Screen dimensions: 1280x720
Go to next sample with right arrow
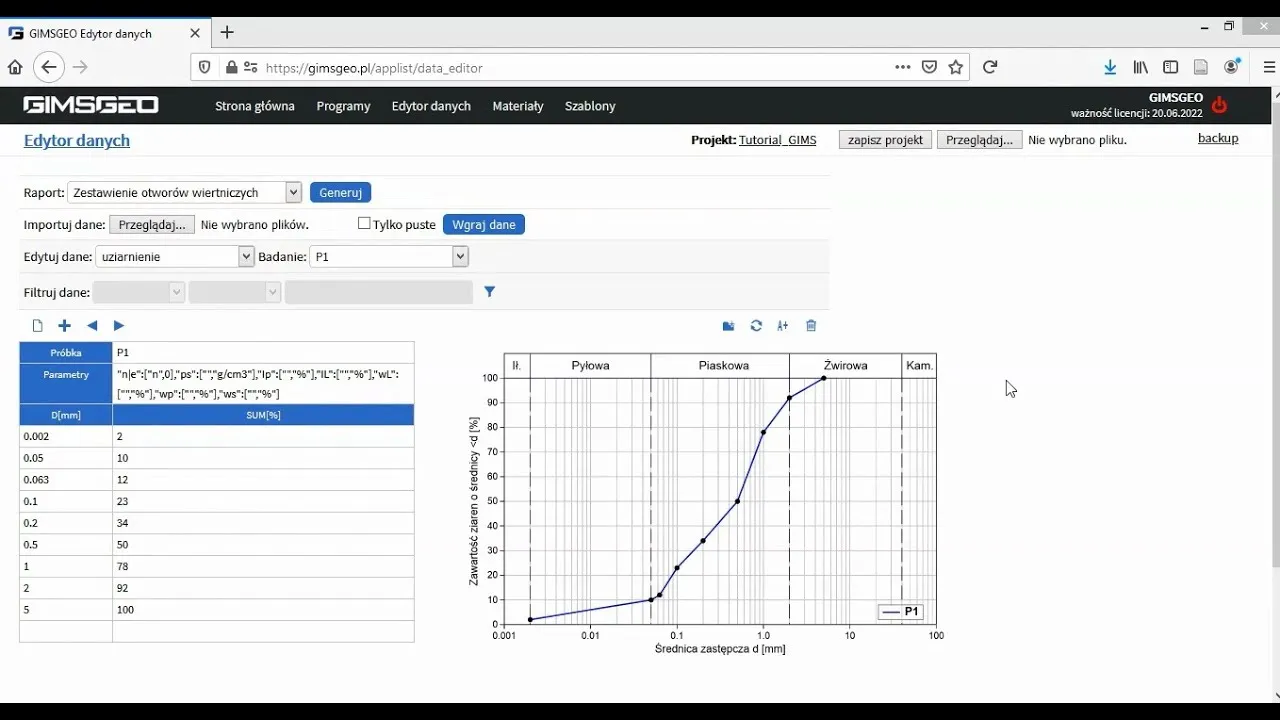point(119,326)
